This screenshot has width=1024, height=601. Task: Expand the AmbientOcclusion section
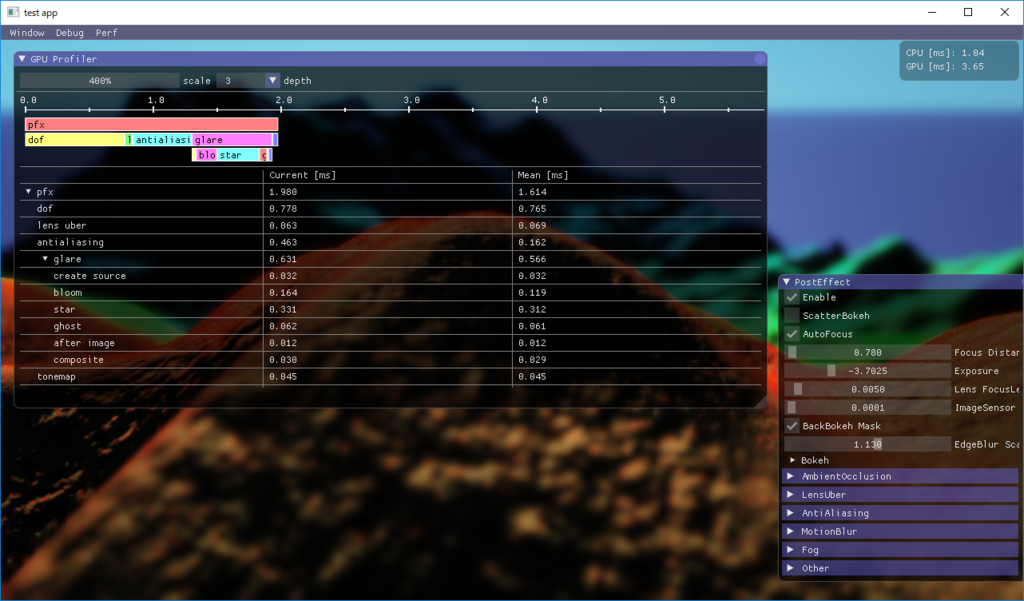pyautogui.click(x=901, y=476)
